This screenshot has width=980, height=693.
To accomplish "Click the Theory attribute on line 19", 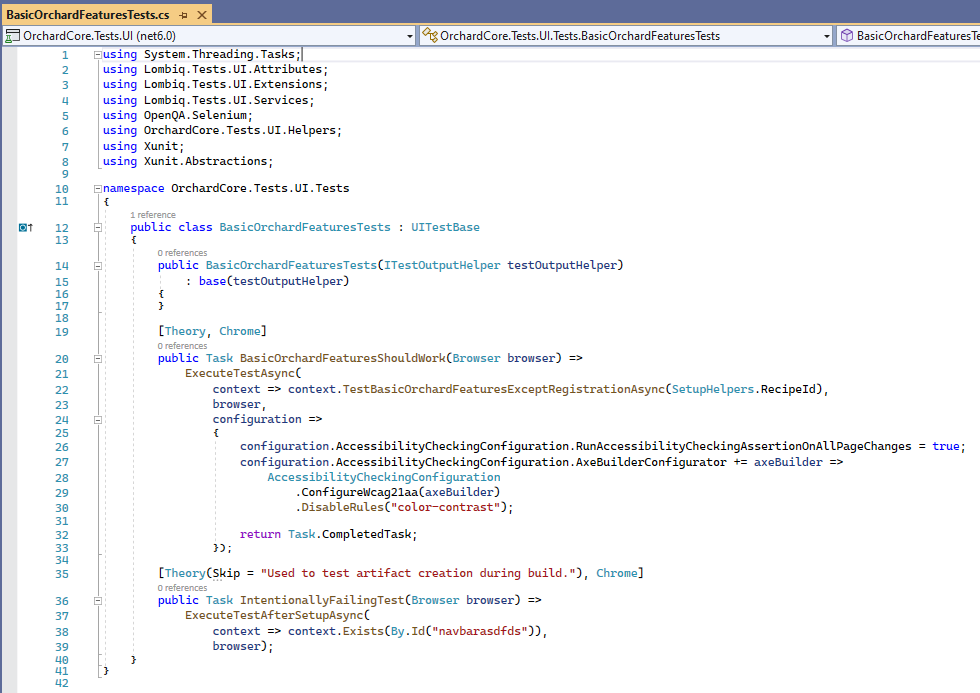I will point(185,331).
